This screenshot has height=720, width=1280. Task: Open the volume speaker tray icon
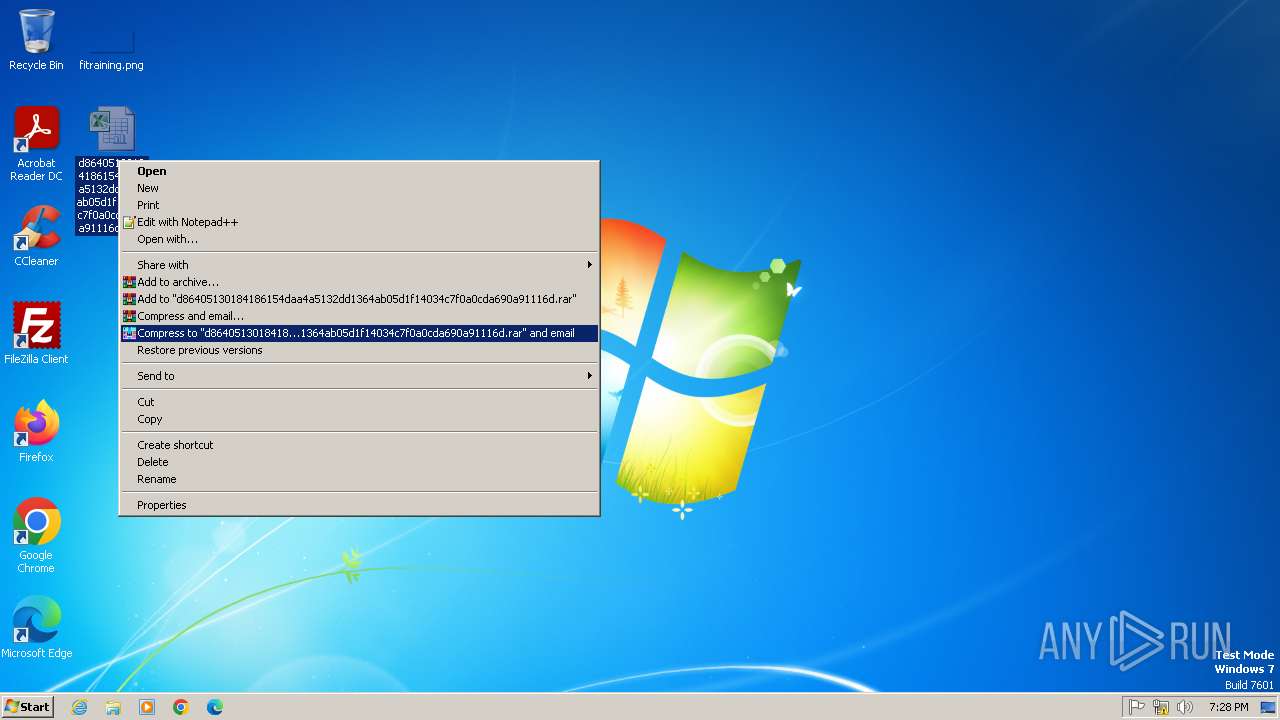1185,707
